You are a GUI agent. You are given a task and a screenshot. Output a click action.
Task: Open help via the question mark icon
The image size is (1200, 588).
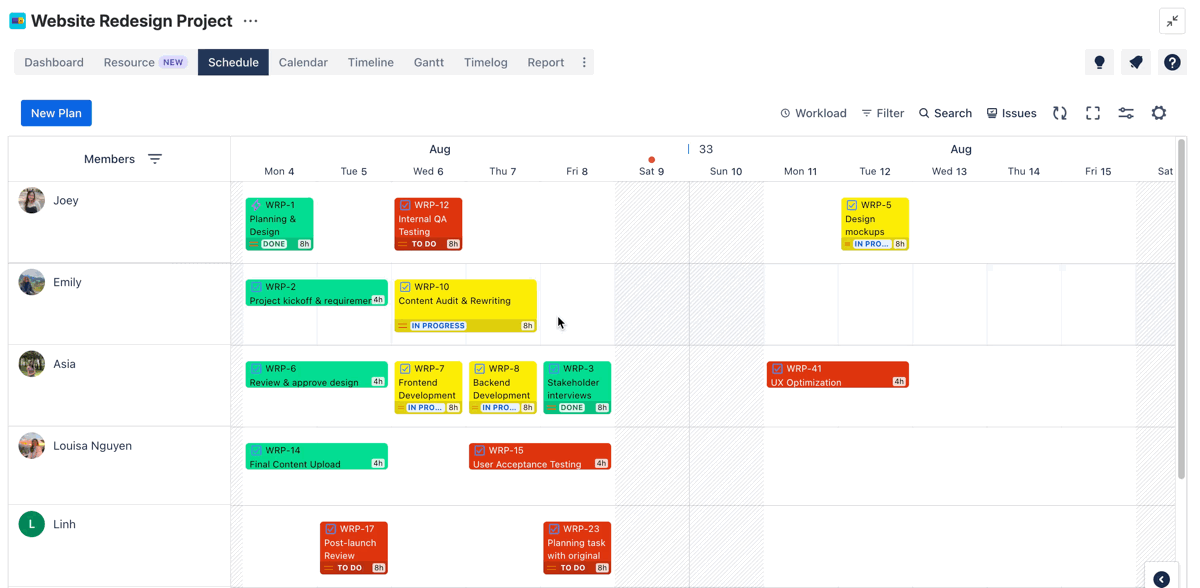tap(1172, 62)
